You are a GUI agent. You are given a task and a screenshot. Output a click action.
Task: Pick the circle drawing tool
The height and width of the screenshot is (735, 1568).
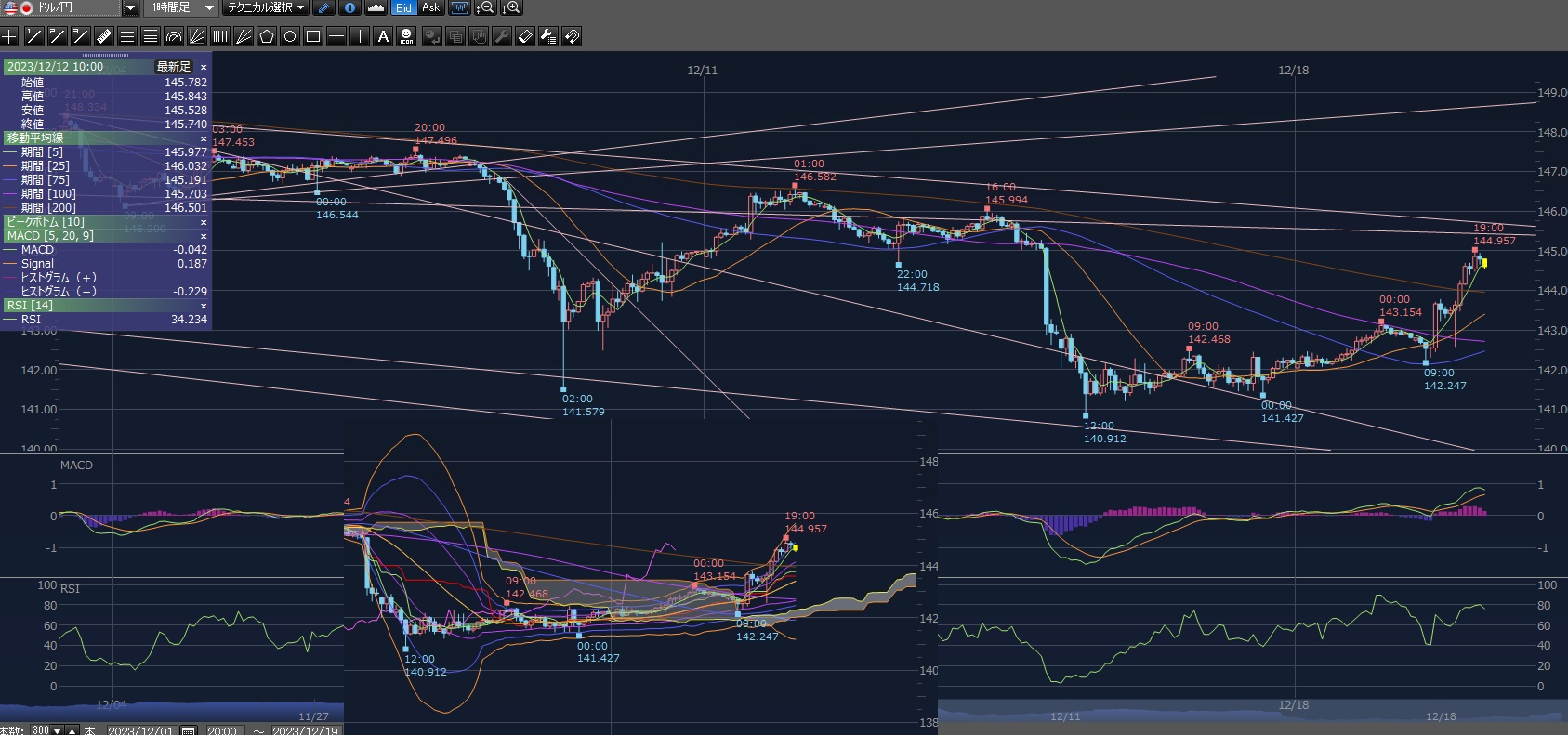click(290, 36)
